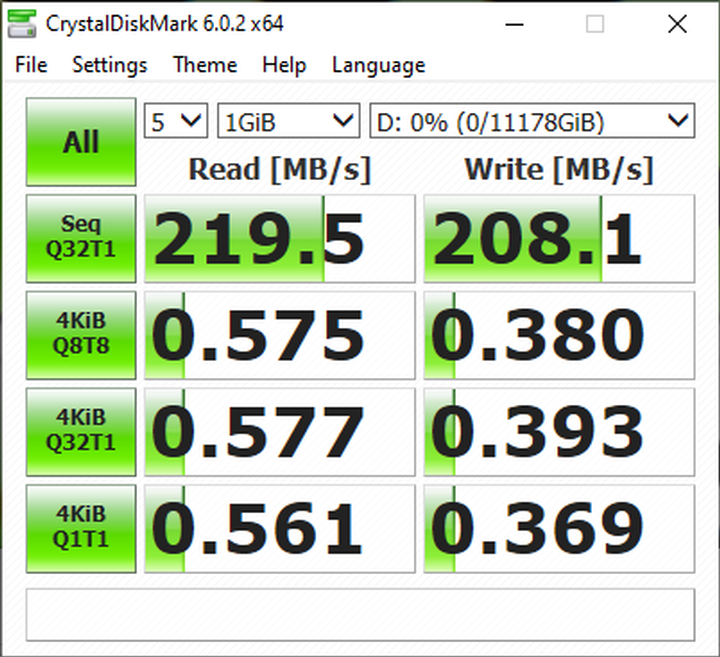The width and height of the screenshot is (720, 657).
Task: Minimize the CrystalDiskMark window
Action: pos(517,23)
